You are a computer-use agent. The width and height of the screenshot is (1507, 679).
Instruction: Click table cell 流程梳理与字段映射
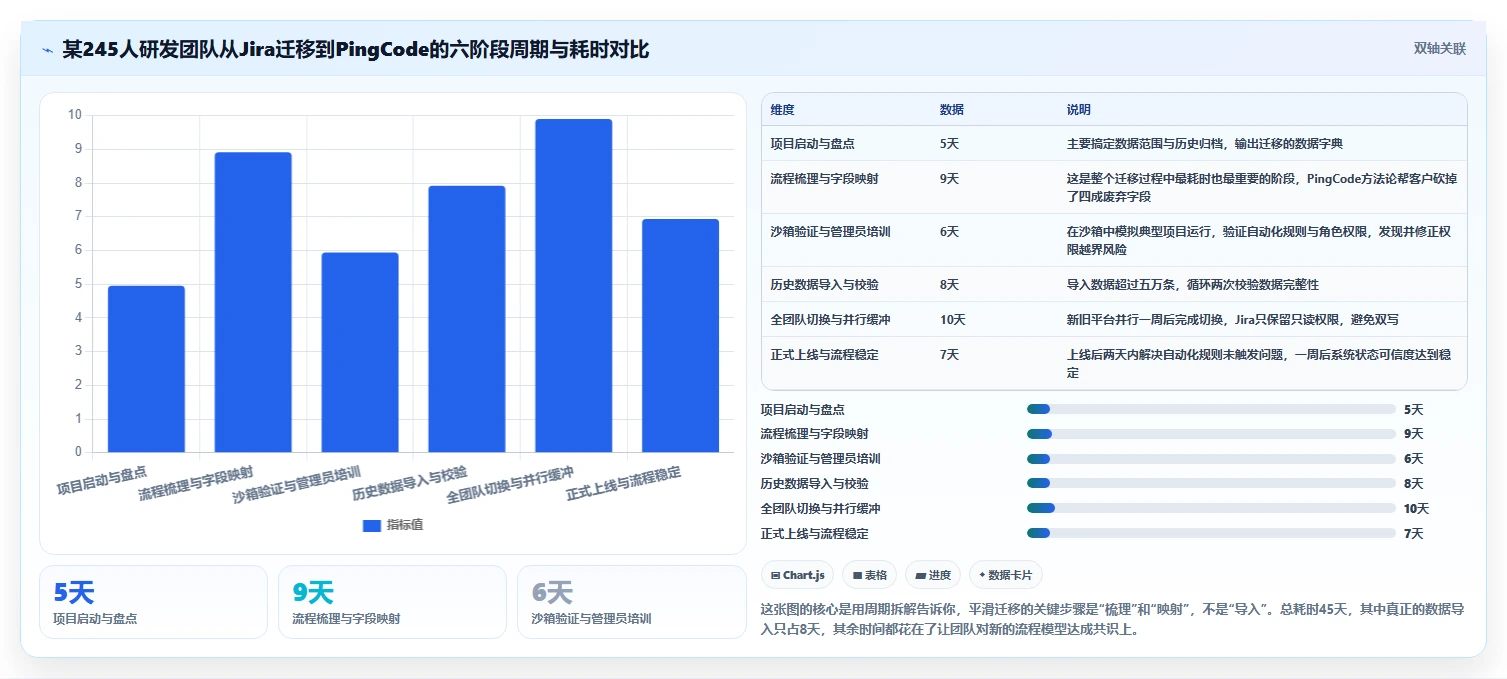tap(824, 179)
